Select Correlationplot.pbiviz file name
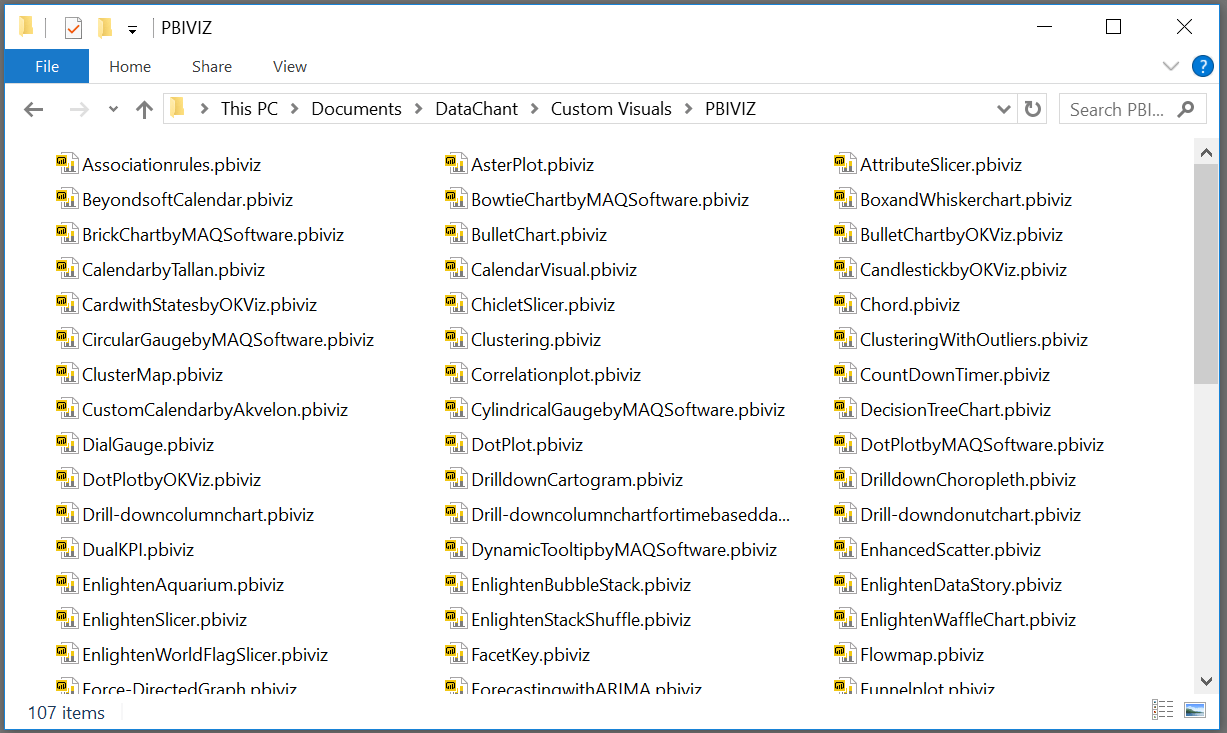This screenshot has width=1227, height=733. 556,375
